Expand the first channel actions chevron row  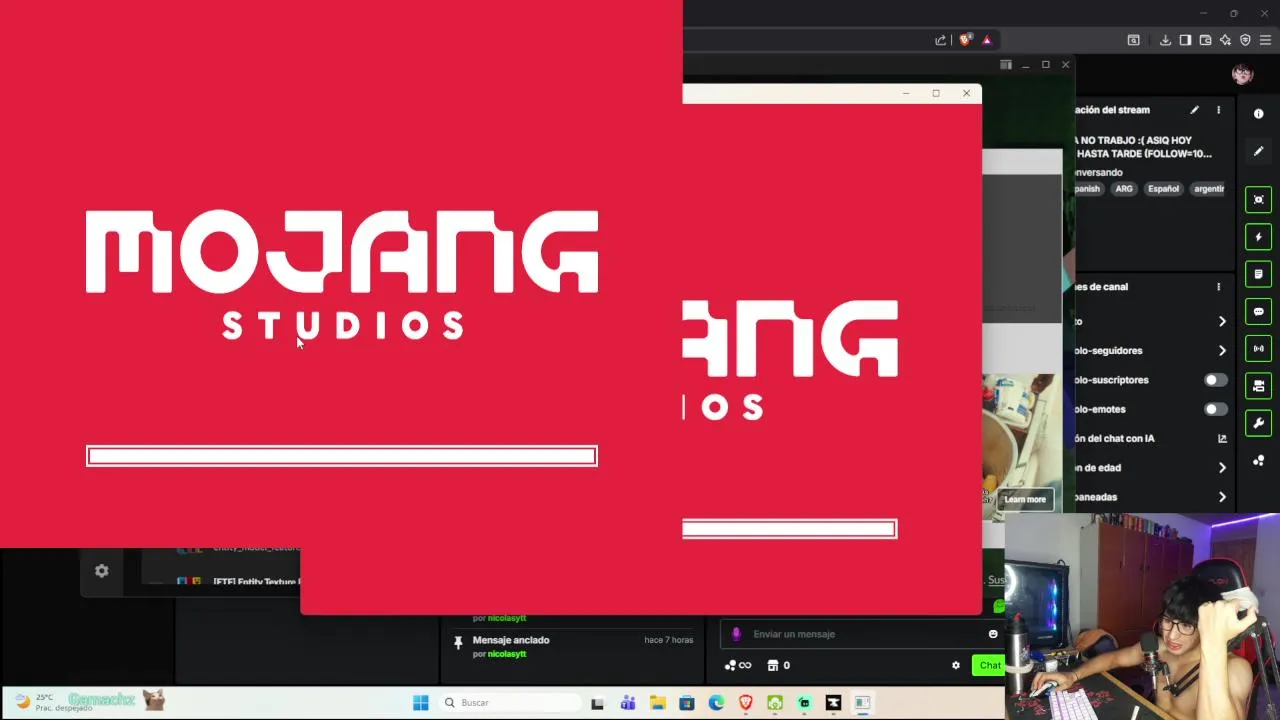click(x=1222, y=321)
